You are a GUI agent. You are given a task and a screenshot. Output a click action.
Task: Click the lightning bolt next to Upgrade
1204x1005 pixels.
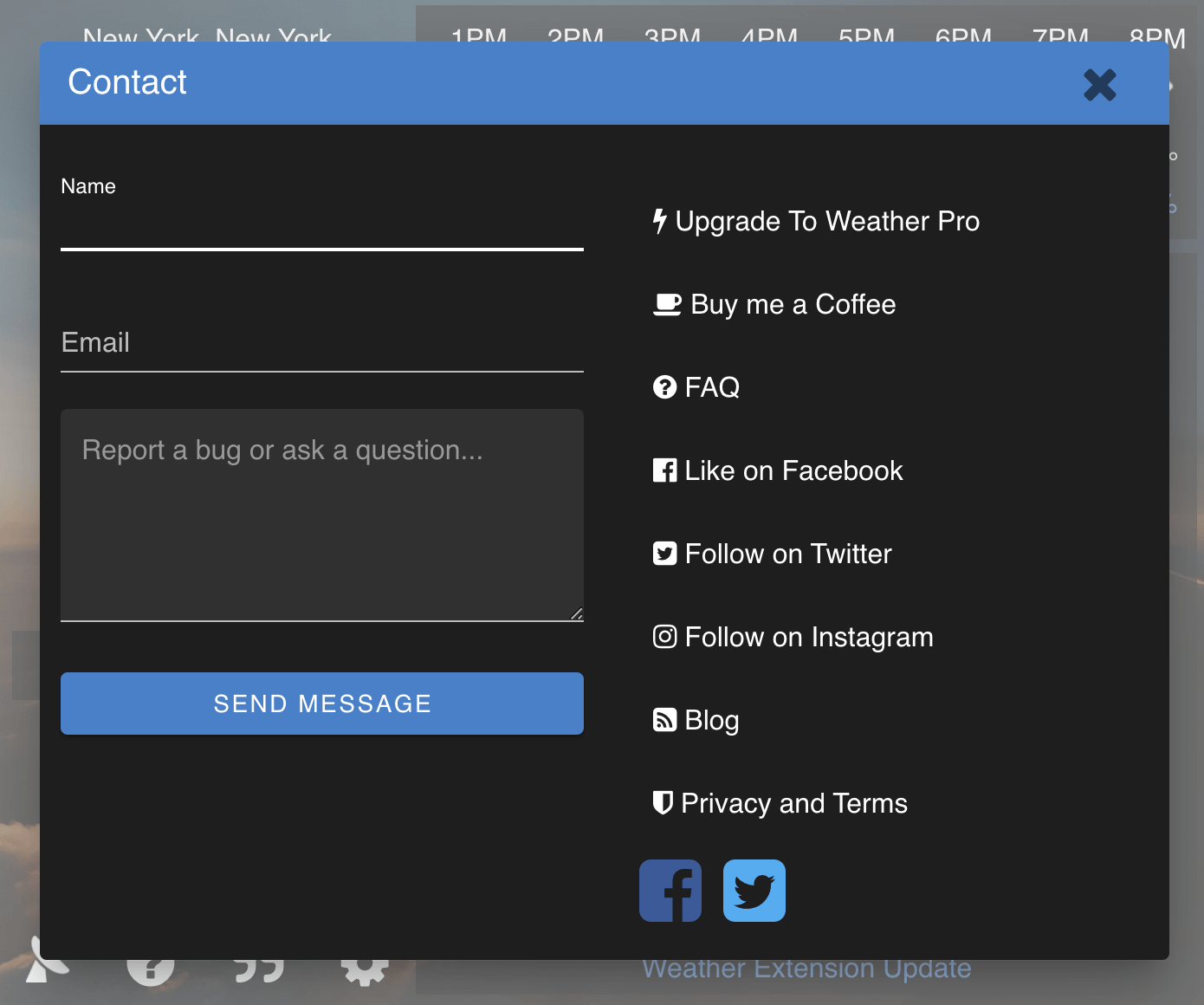click(x=661, y=221)
